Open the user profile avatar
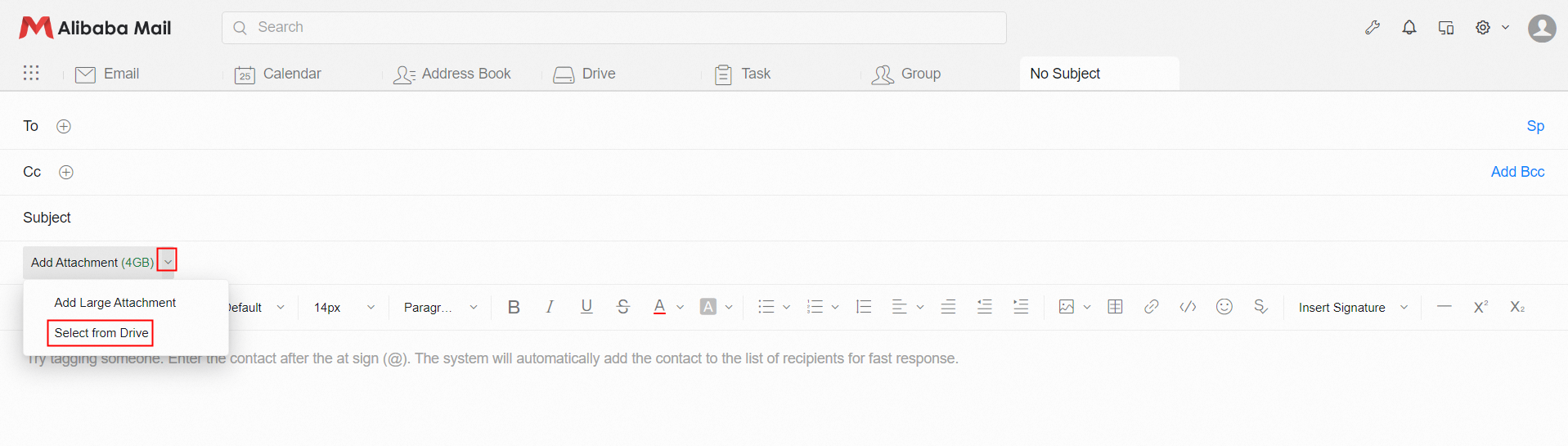Screen dimensions: 1568x446 coord(1542,28)
